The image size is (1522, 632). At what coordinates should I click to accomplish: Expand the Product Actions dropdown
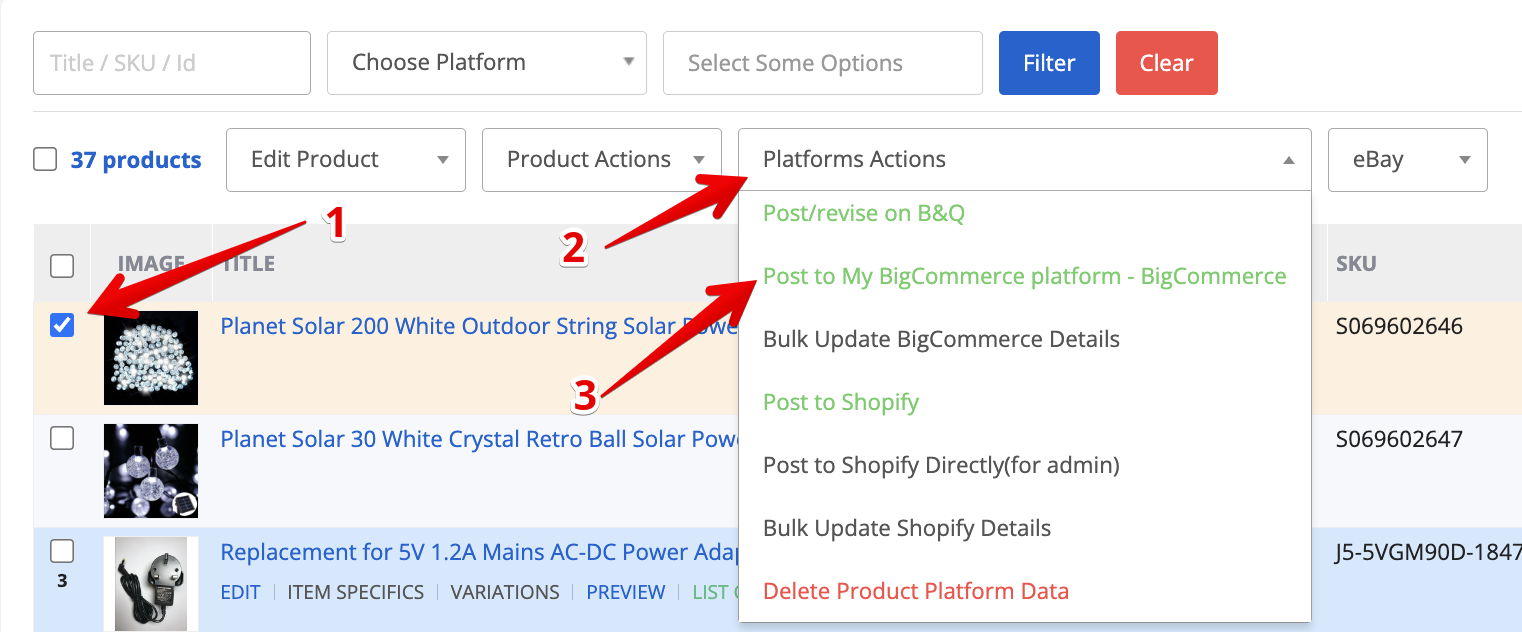pyautogui.click(x=602, y=160)
